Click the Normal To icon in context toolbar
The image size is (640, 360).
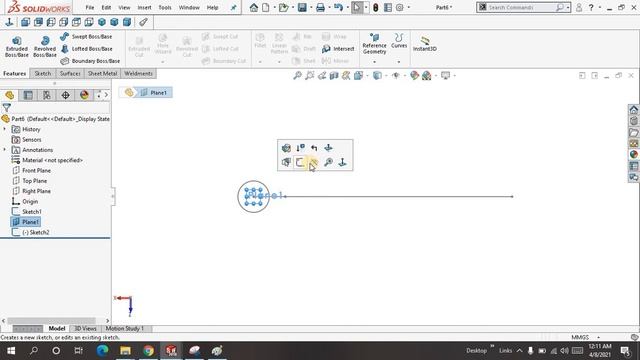click(x=342, y=162)
